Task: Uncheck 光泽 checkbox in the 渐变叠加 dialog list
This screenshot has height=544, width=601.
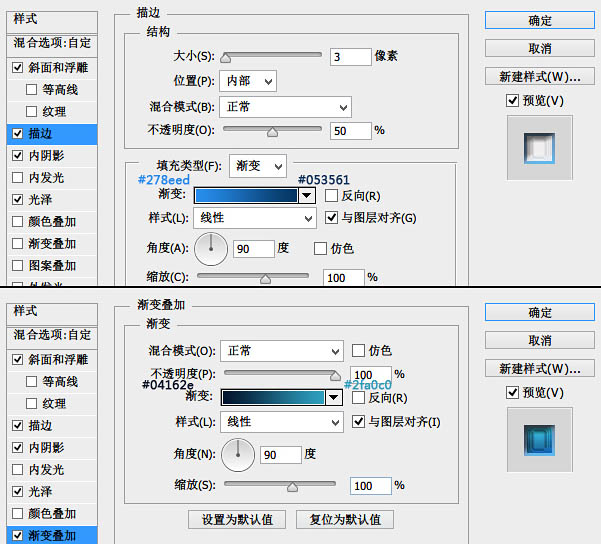Action: (17, 491)
